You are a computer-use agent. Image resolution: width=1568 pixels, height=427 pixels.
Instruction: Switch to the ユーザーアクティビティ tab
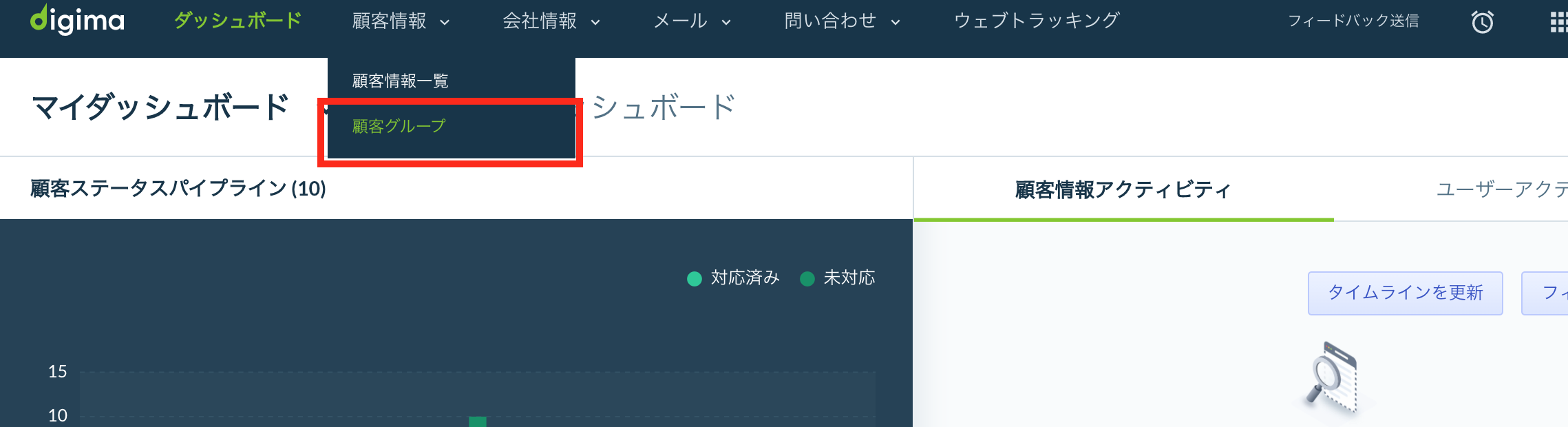(x=1502, y=189)
